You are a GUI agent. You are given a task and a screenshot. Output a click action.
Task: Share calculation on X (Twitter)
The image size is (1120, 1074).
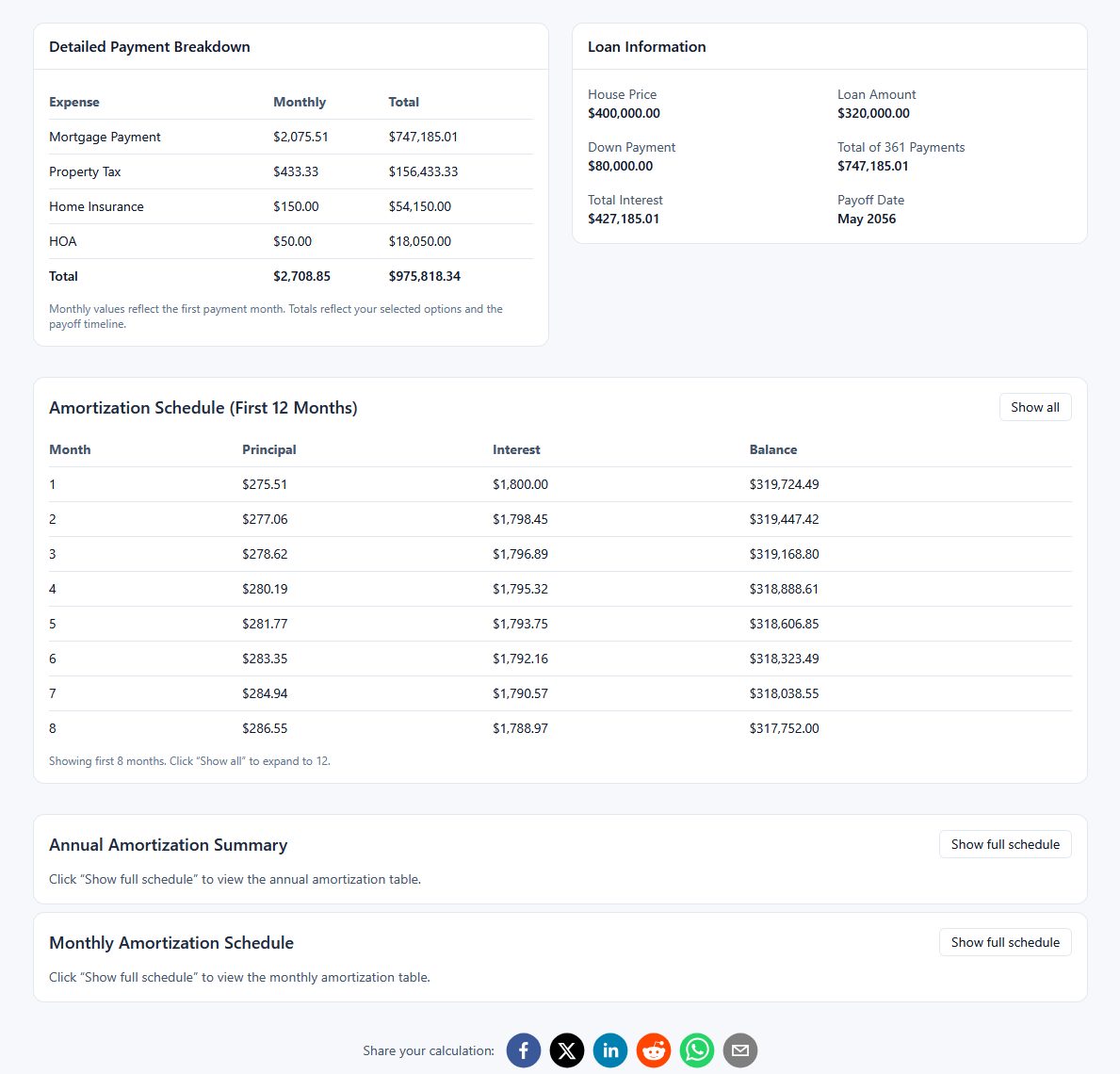tap(567, 1050)
